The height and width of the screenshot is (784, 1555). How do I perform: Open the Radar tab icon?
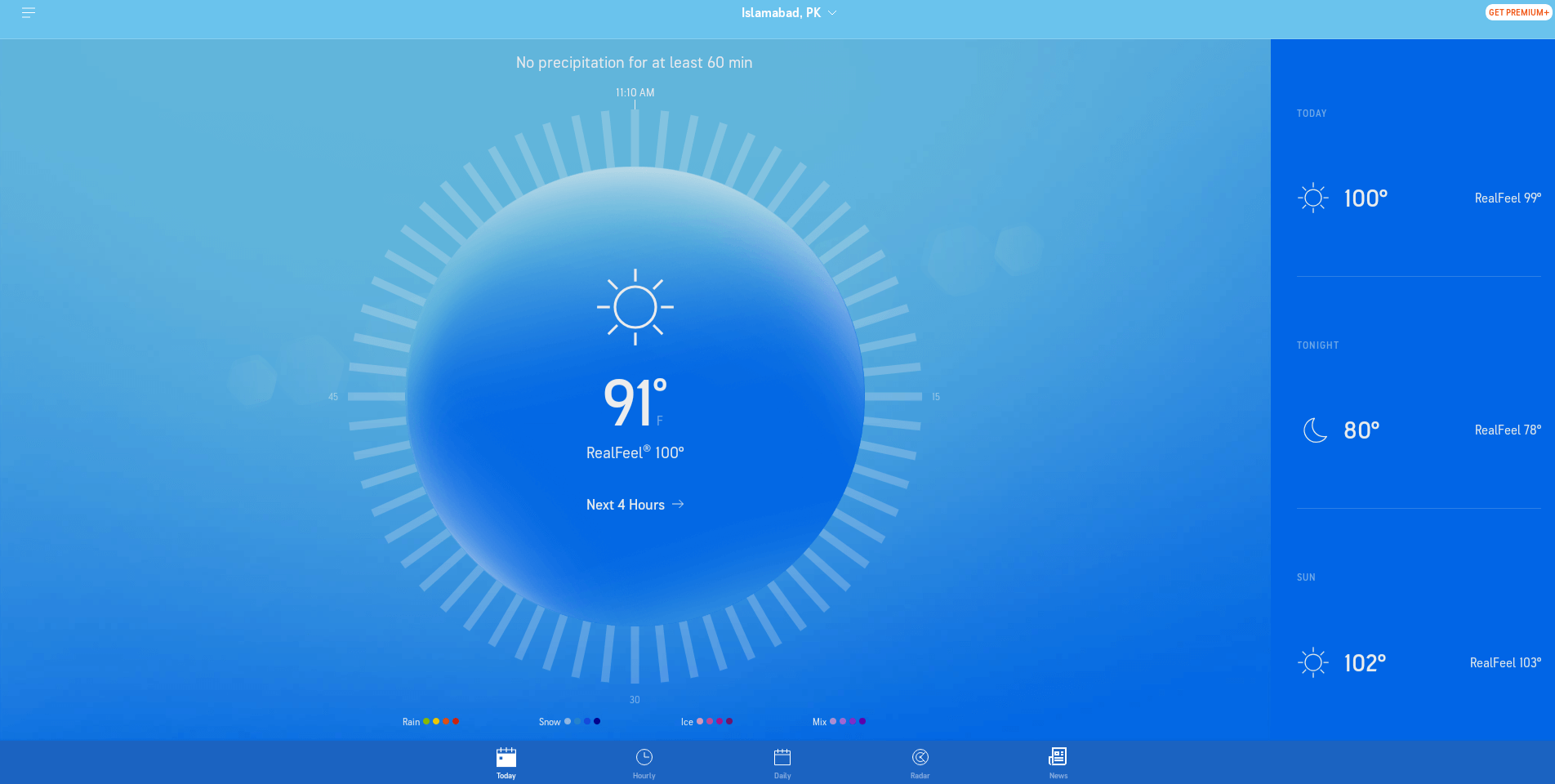[920, 757]
